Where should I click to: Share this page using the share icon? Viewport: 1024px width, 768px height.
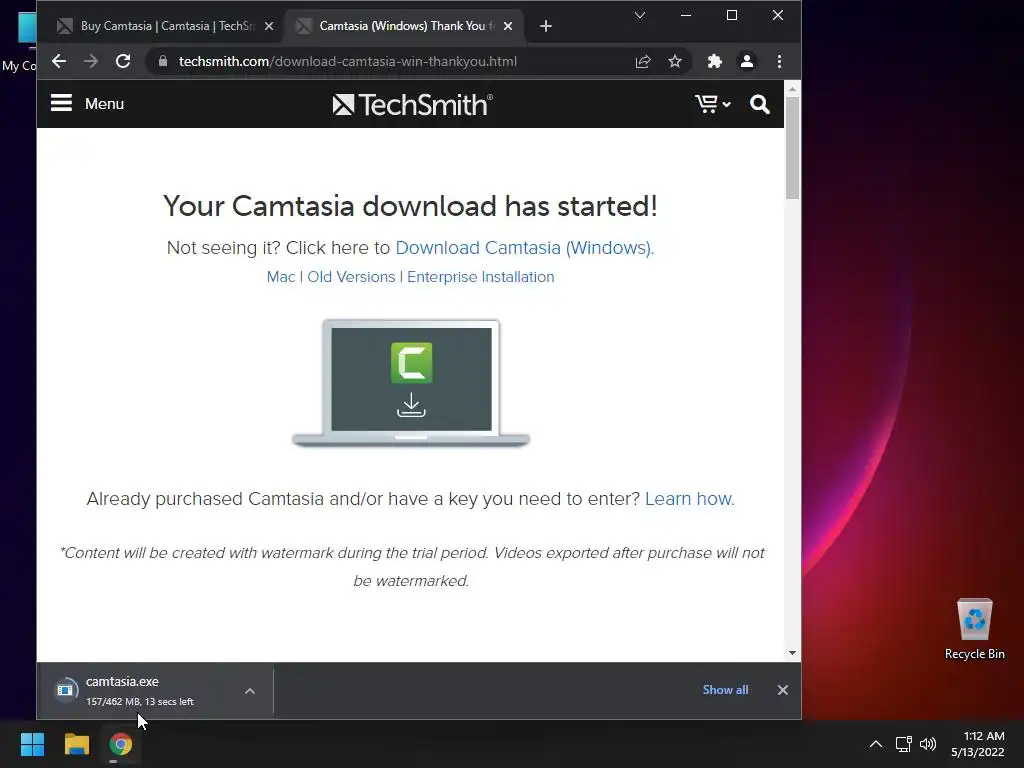click(643, 61)
